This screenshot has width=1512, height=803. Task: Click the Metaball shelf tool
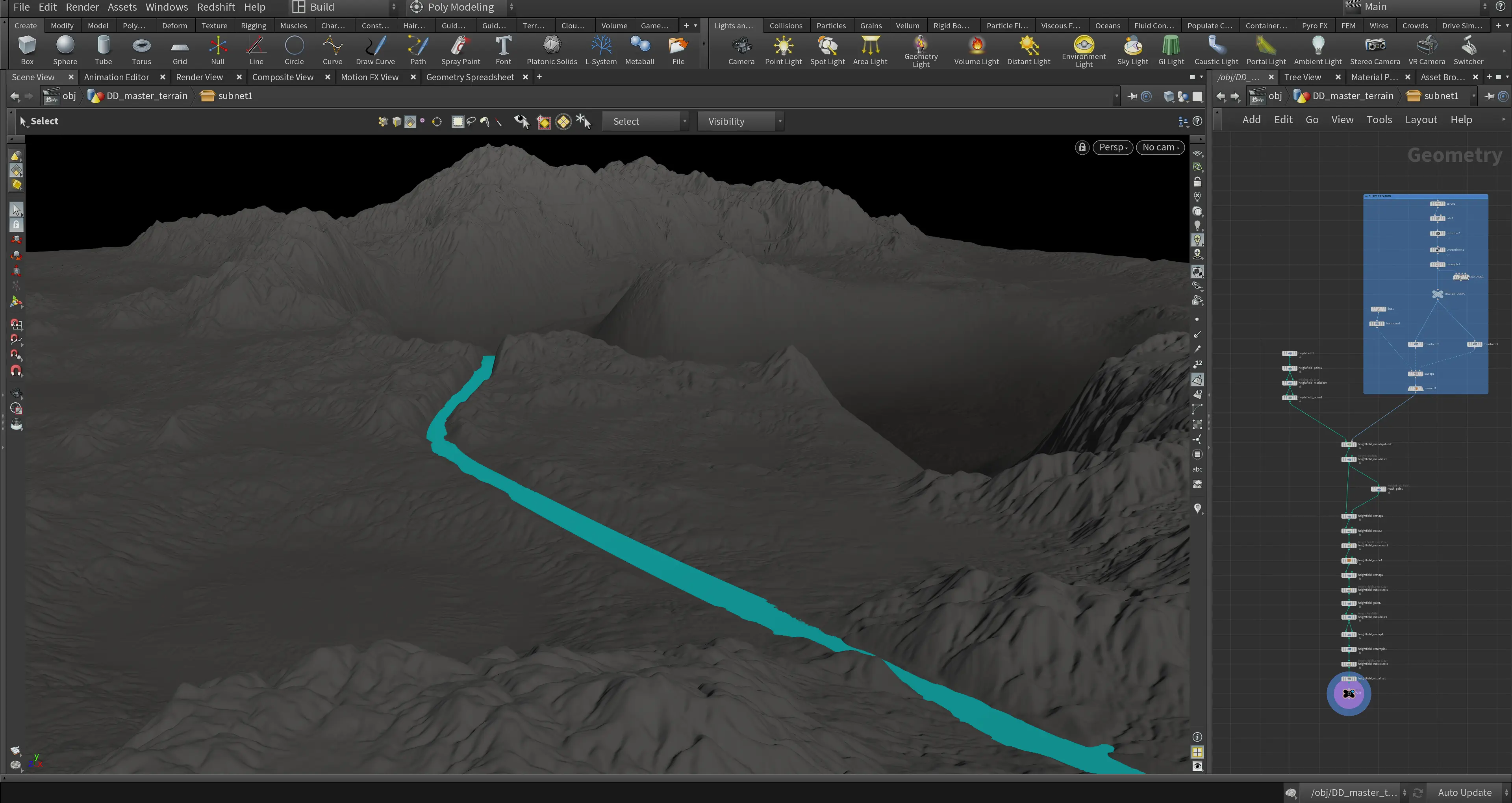[x=640, y=50]
